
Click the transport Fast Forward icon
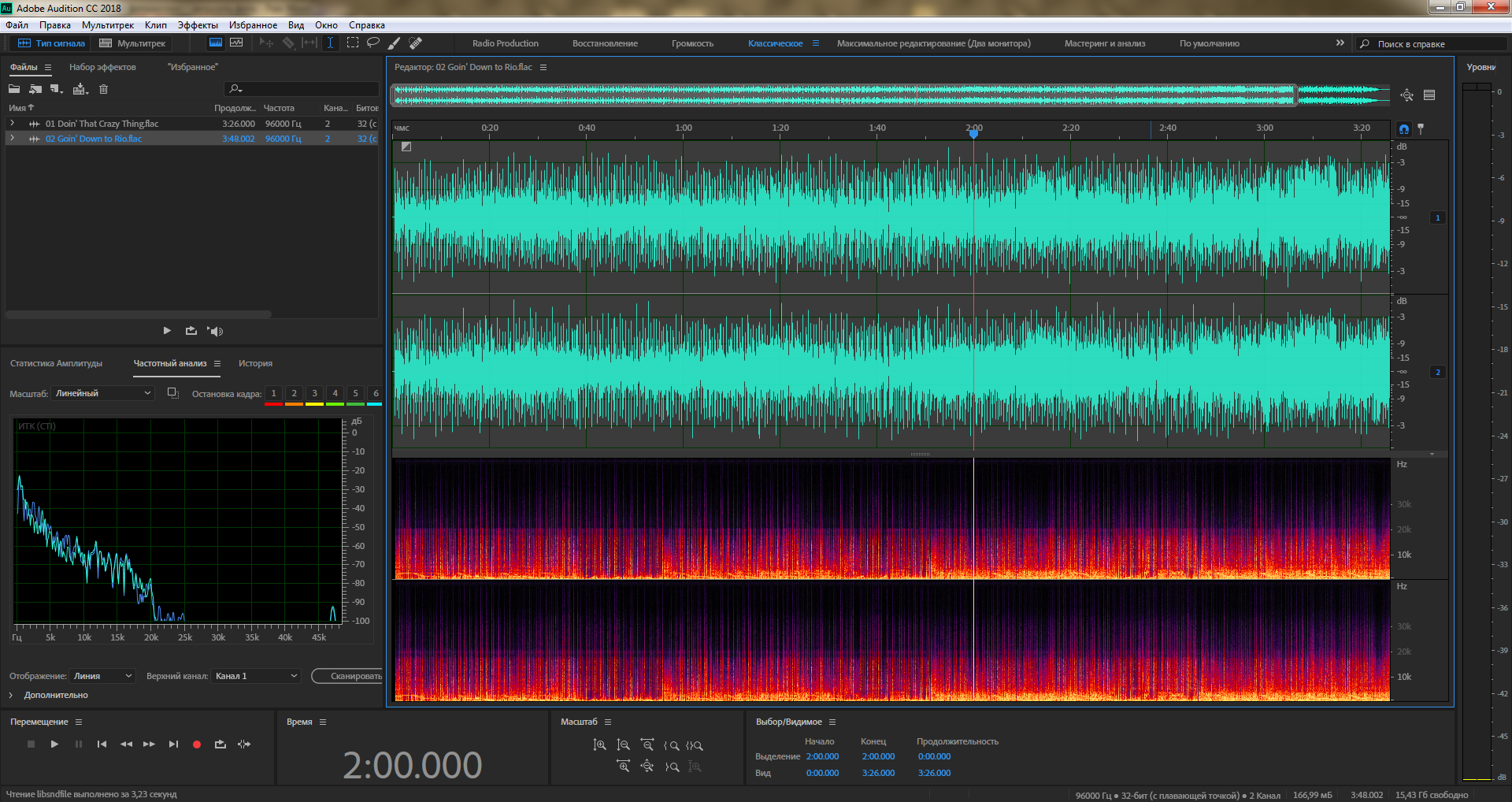tap(149, 744)
